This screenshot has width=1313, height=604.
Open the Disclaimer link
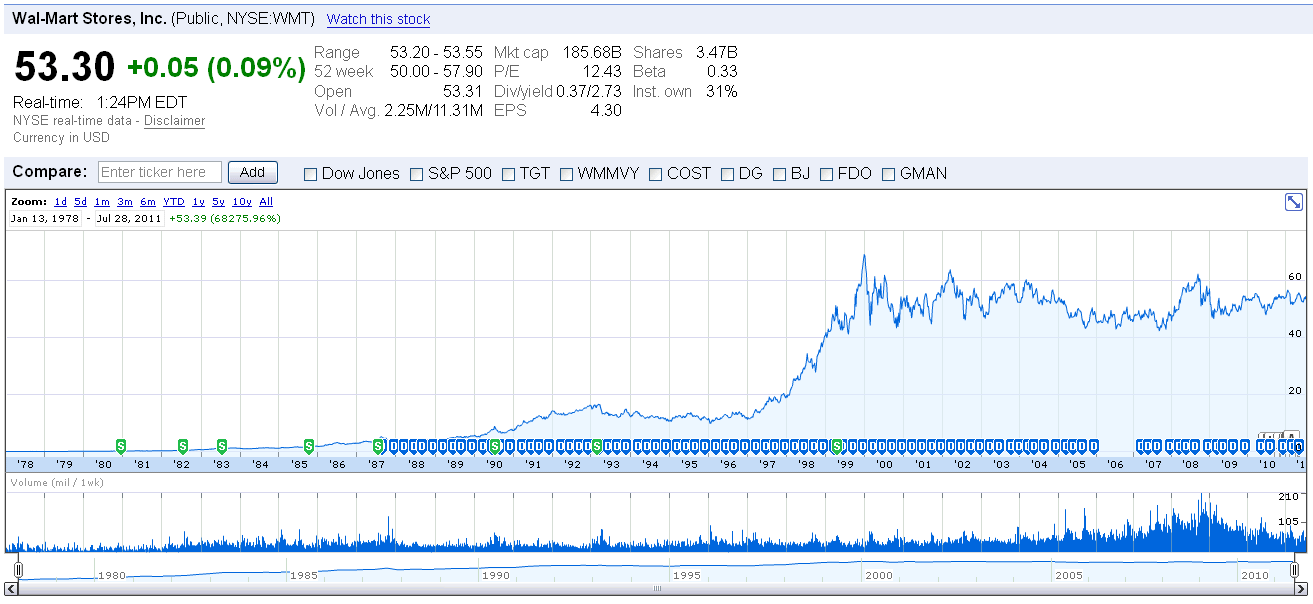point(174,120)
